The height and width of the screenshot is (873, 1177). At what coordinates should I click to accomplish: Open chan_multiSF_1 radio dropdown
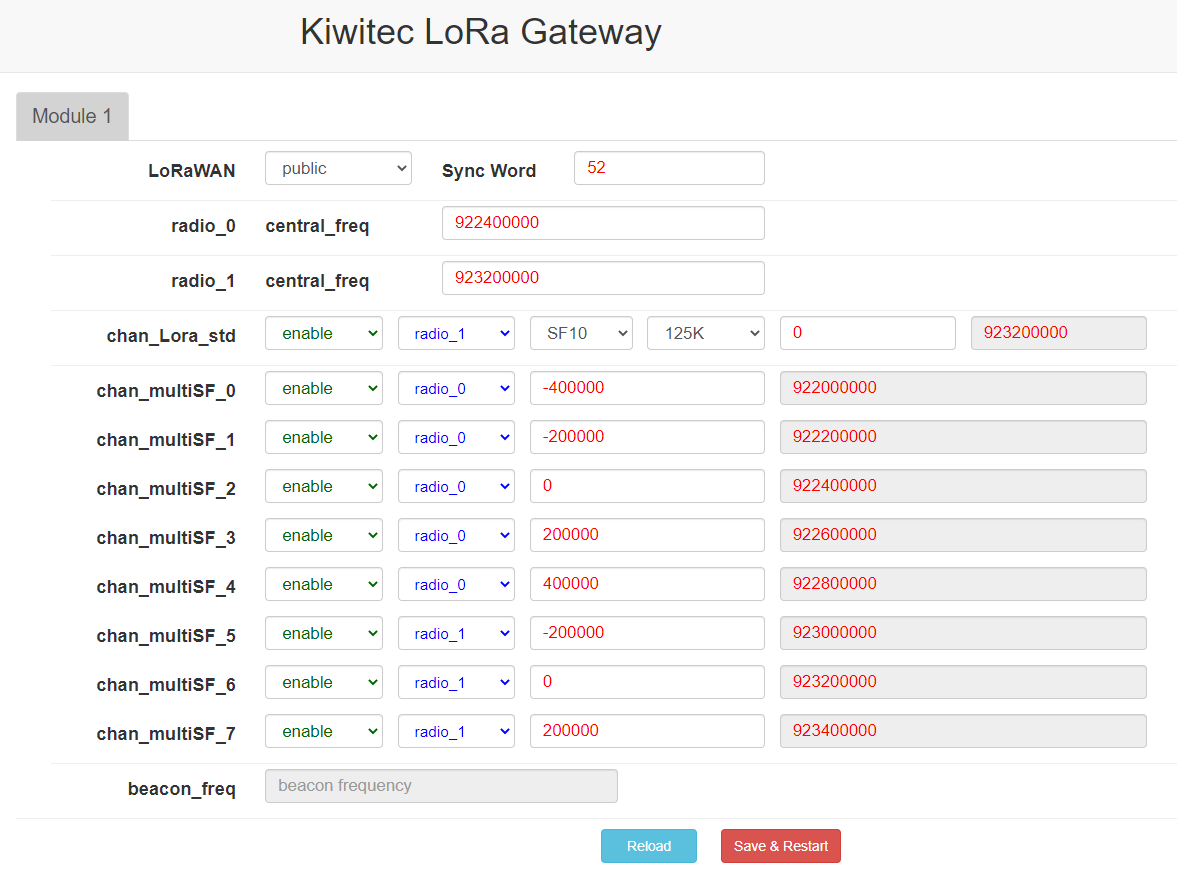tap(456, 437)
